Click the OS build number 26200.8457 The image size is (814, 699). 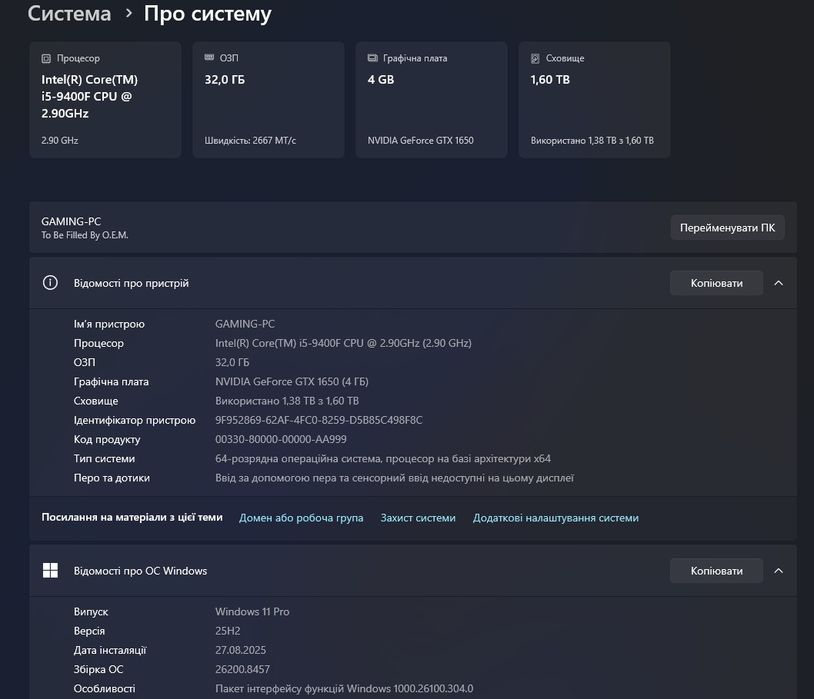(242, 669)
